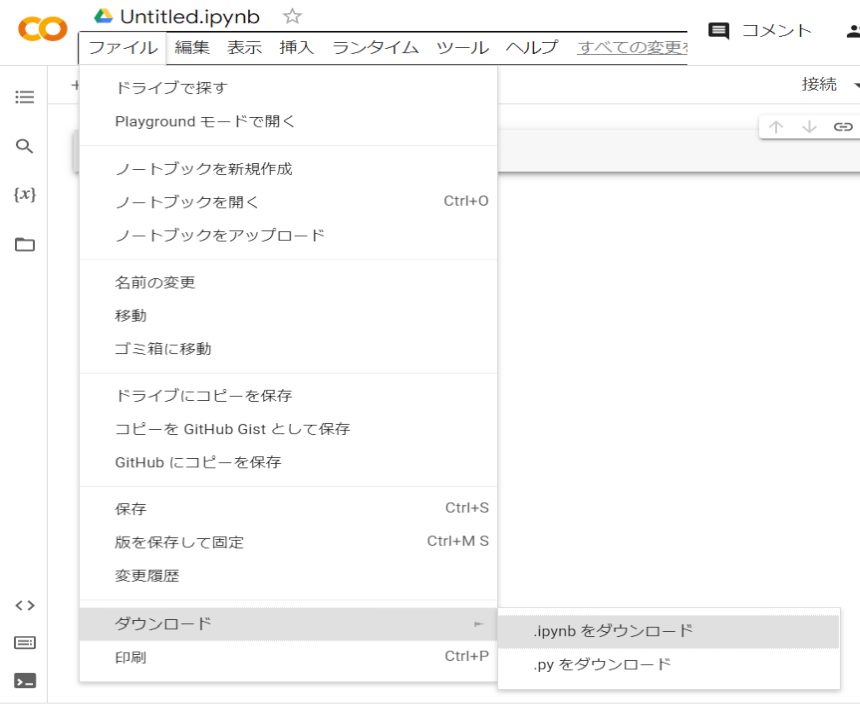The image size is (860, 726).
Task: Open the terminal icon in sidebar
Action: pos(25,681)
